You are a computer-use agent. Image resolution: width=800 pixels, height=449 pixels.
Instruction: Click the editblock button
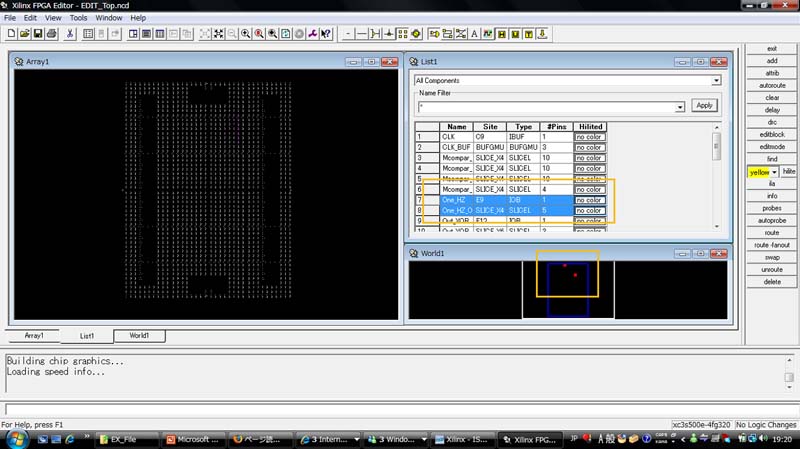pyautogui.click(x=772, y=135)
